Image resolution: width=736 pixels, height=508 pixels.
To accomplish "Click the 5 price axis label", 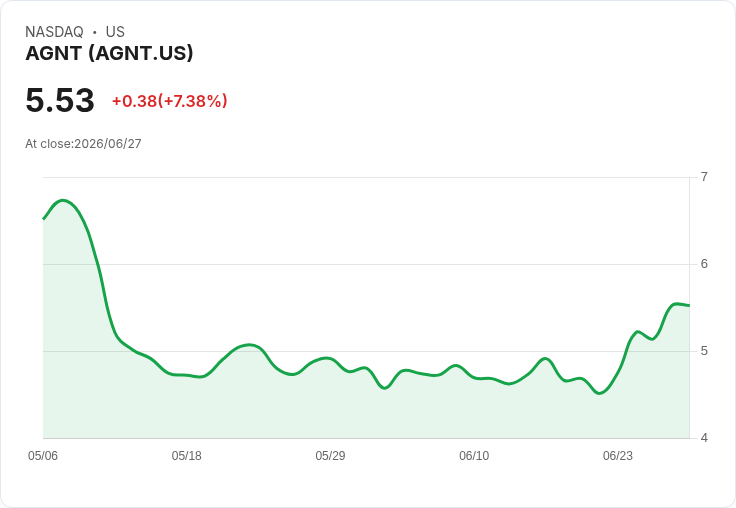I will point(704,351).
